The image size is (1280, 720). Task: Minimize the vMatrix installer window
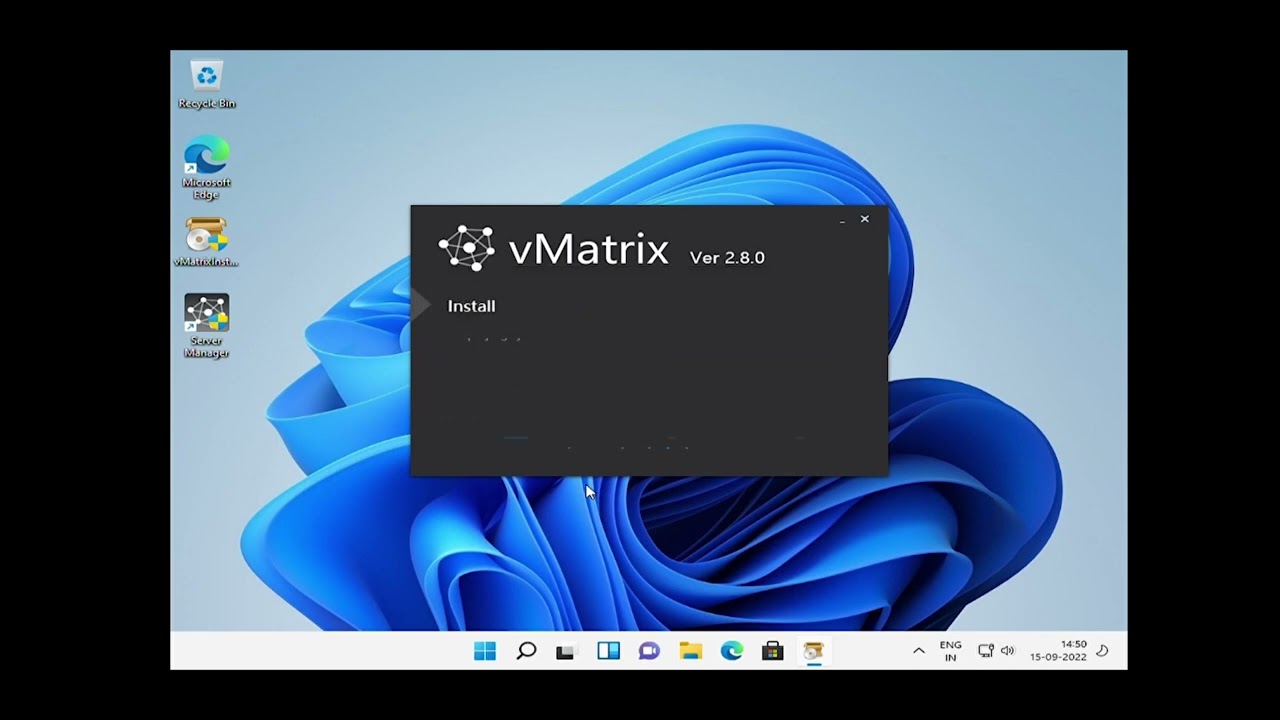point(842,219)
